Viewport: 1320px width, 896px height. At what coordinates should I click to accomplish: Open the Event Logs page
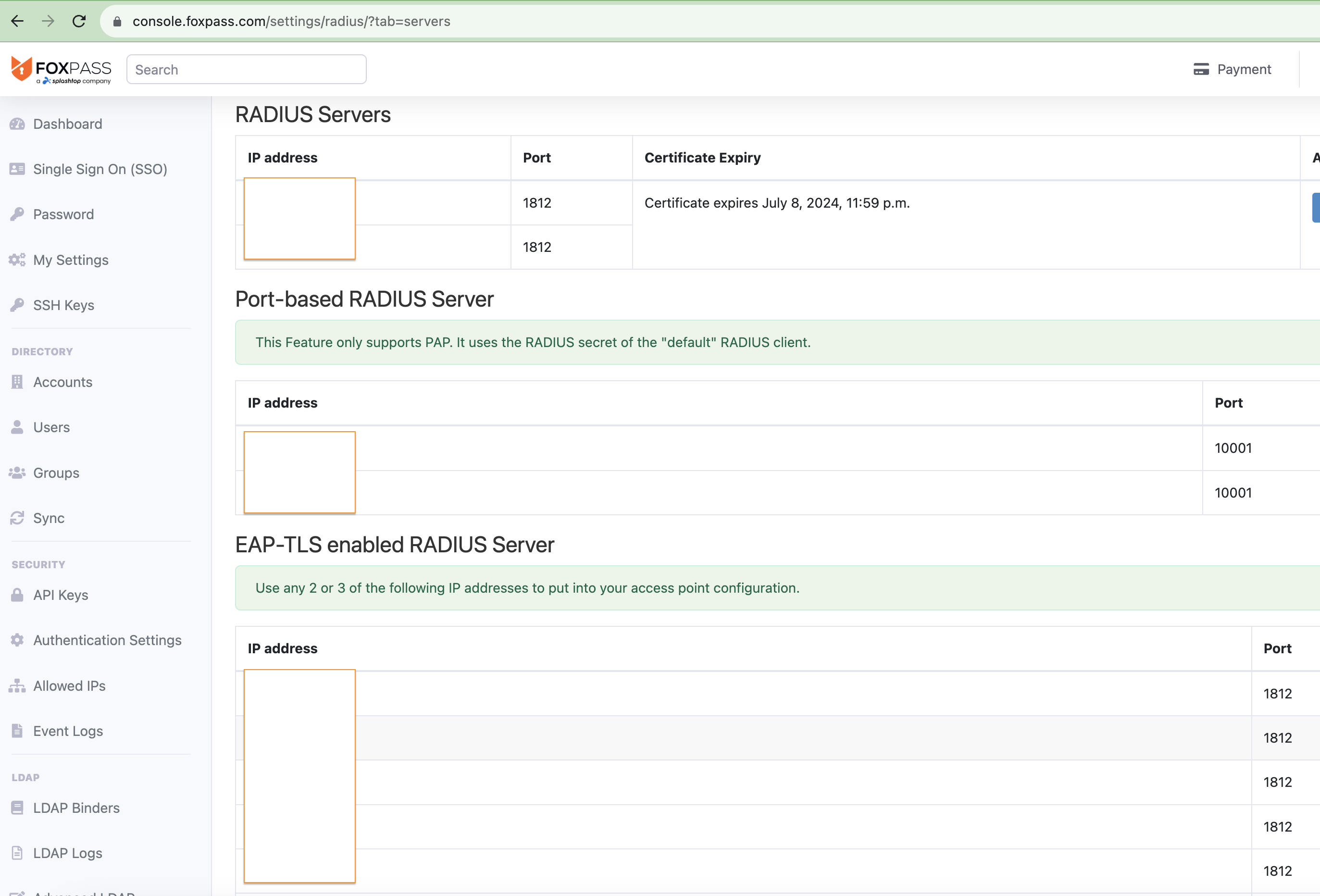coord(68,731)
